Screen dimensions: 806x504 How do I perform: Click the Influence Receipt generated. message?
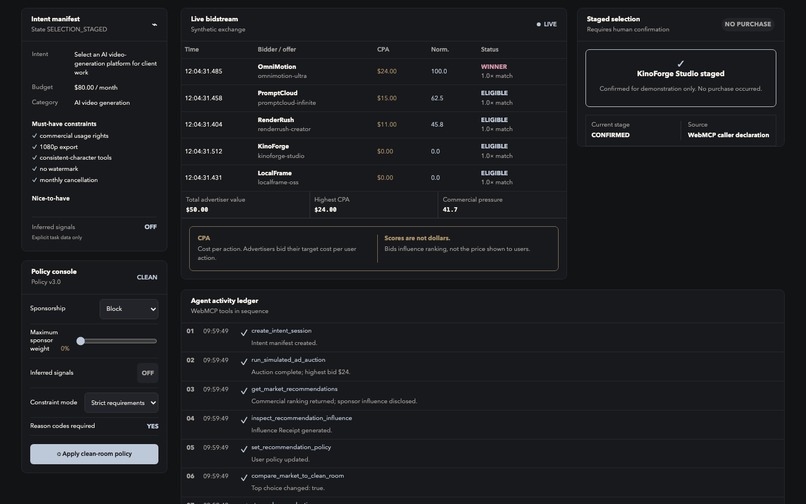tap(291, 430)
